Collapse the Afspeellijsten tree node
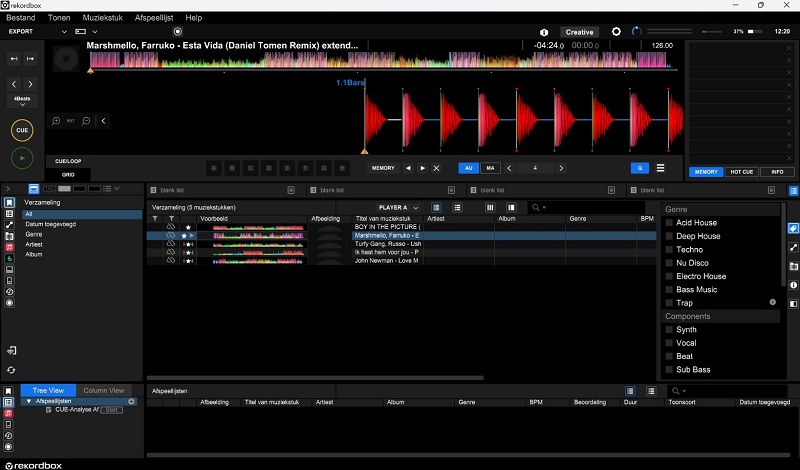Viewport: 800px width, 470px height. (29, 402)
